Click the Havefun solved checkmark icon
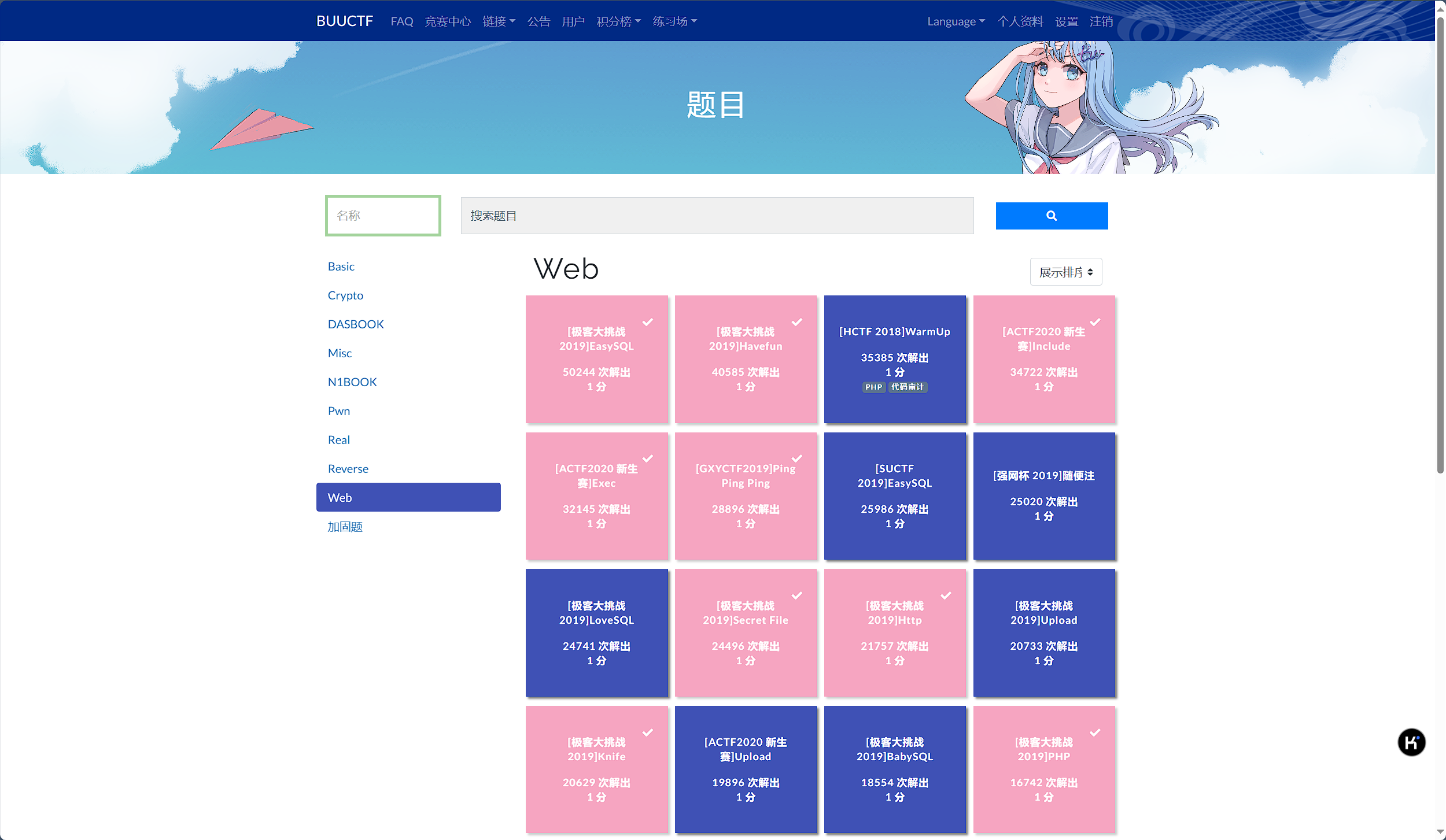This screenshot has height=840, width=1446. click(796, 322)
